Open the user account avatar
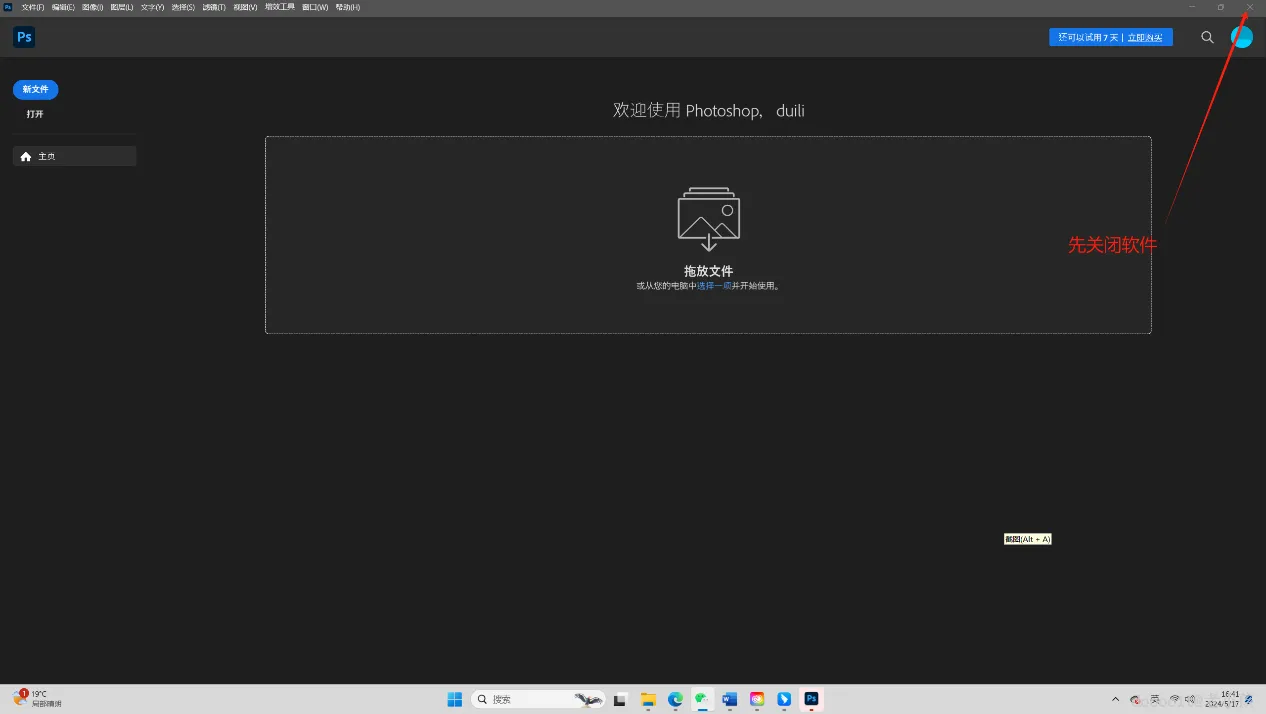The width and height of the screenshot is (1266, 714). 1241,37
